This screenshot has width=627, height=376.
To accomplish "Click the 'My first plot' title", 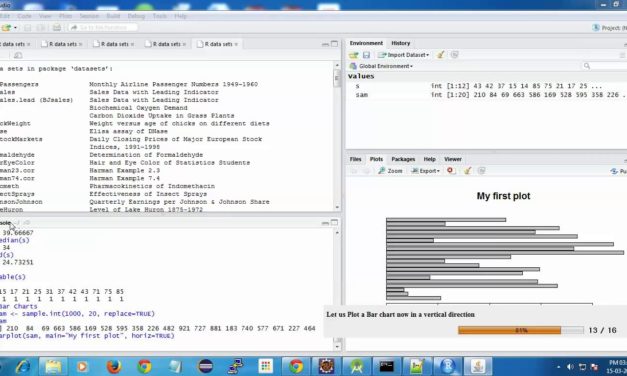I will (x=503, y=196).
